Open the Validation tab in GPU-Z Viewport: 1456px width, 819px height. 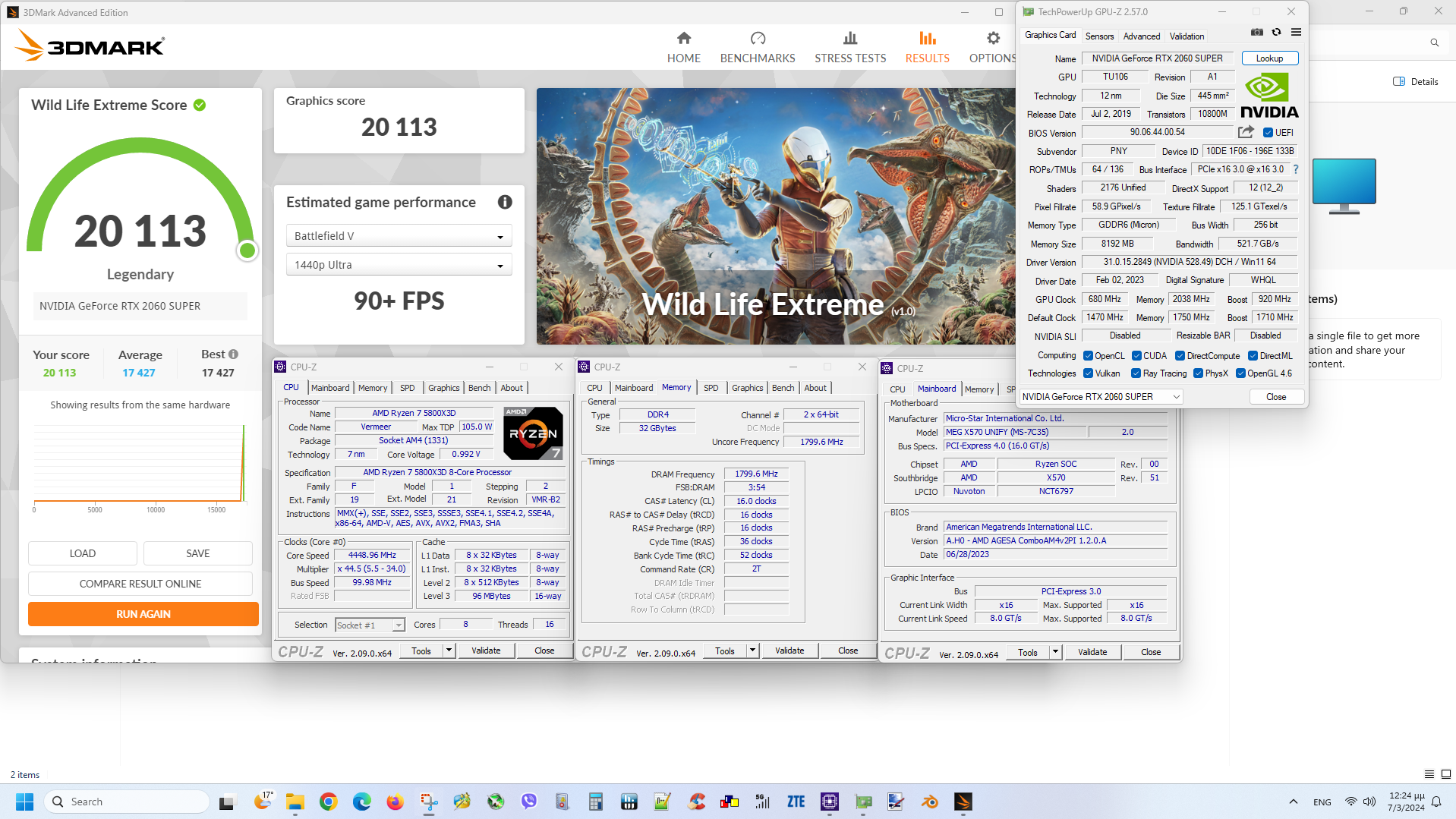[x=1187, y=36]
